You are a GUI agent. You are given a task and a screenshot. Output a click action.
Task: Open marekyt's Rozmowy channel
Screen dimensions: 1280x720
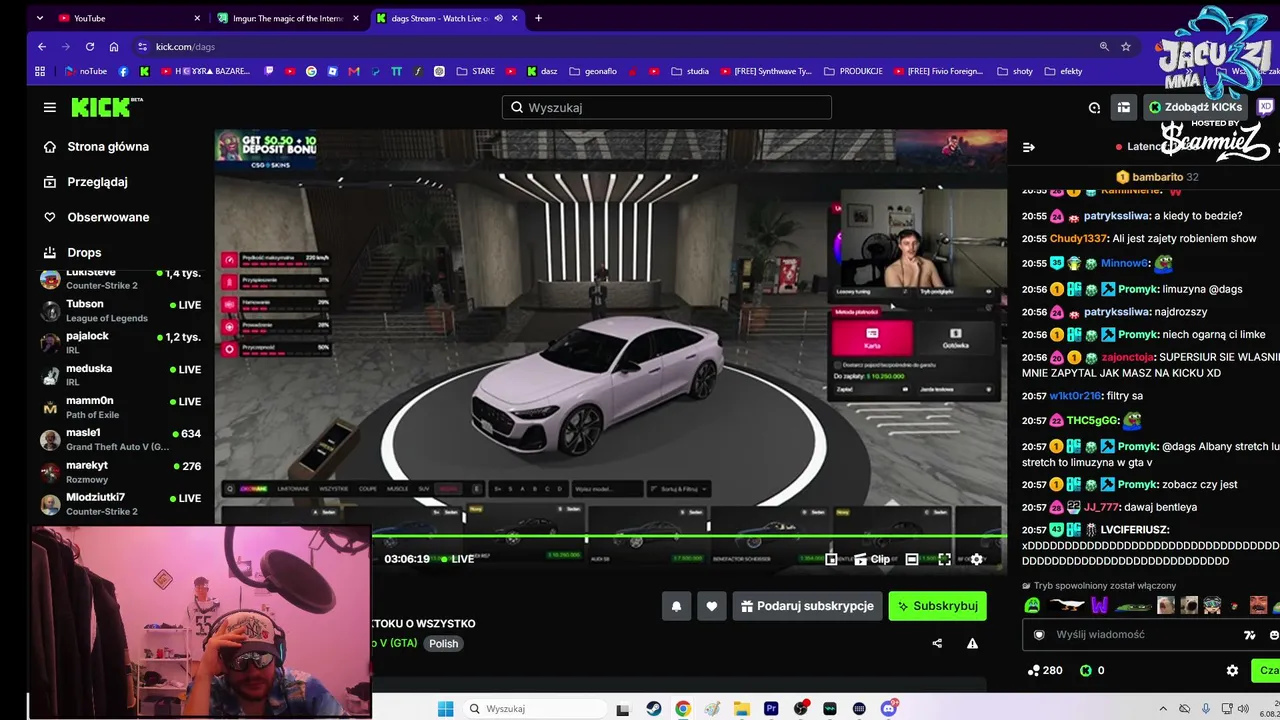coord(120,472)
